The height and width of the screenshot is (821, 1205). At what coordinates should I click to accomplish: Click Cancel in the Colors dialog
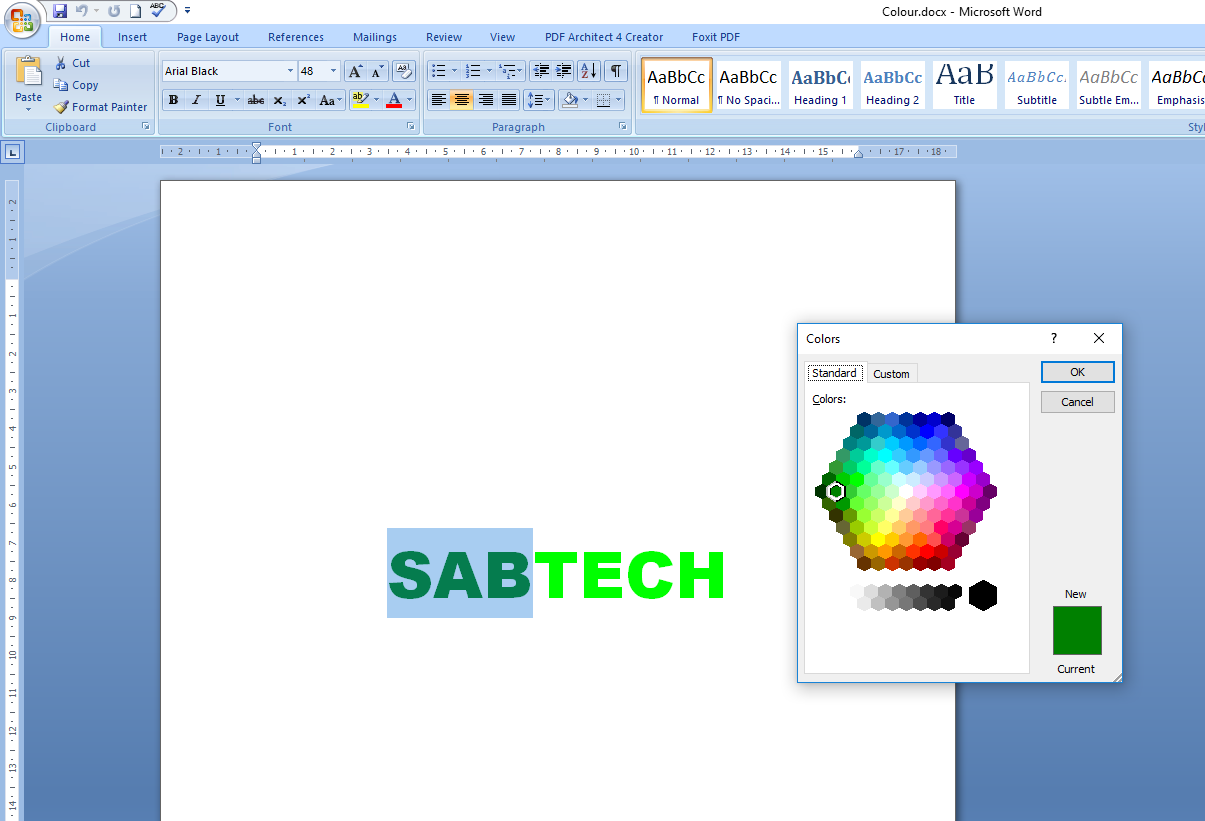pos(1077,402)
